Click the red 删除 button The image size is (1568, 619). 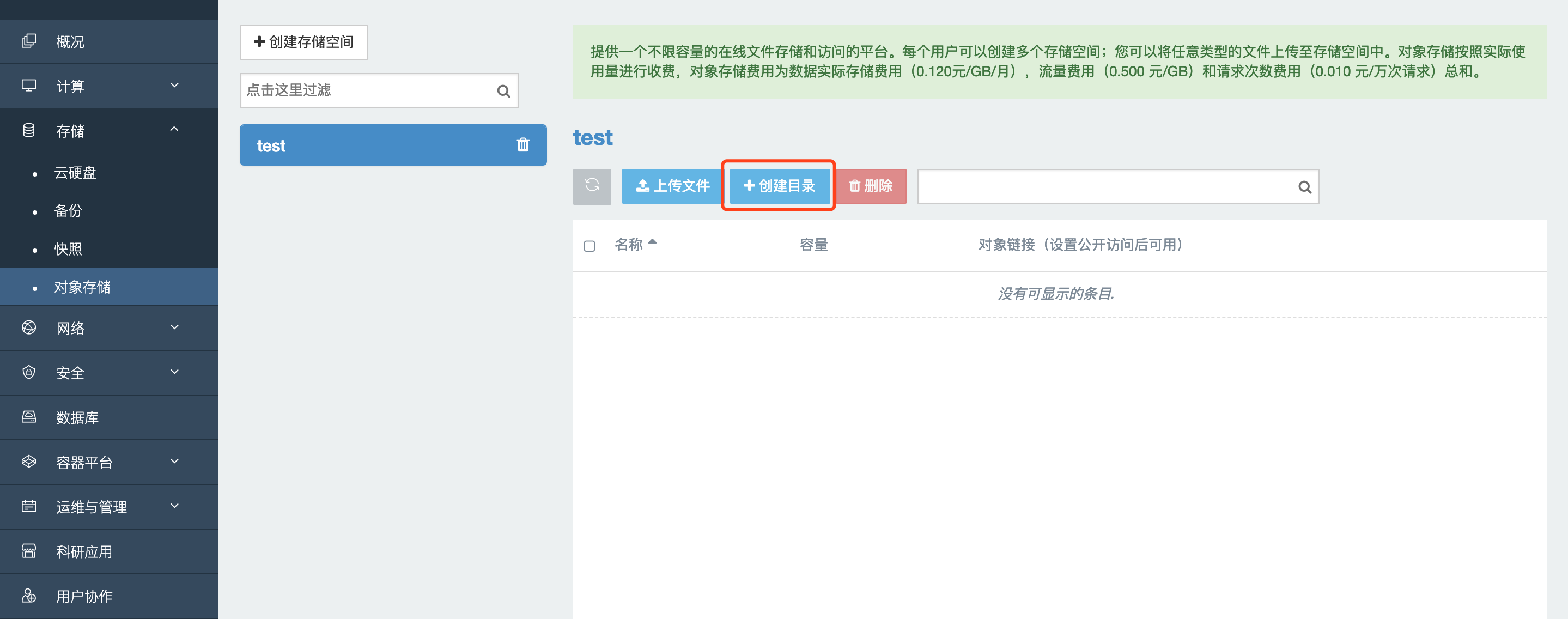tap(871, 186)
